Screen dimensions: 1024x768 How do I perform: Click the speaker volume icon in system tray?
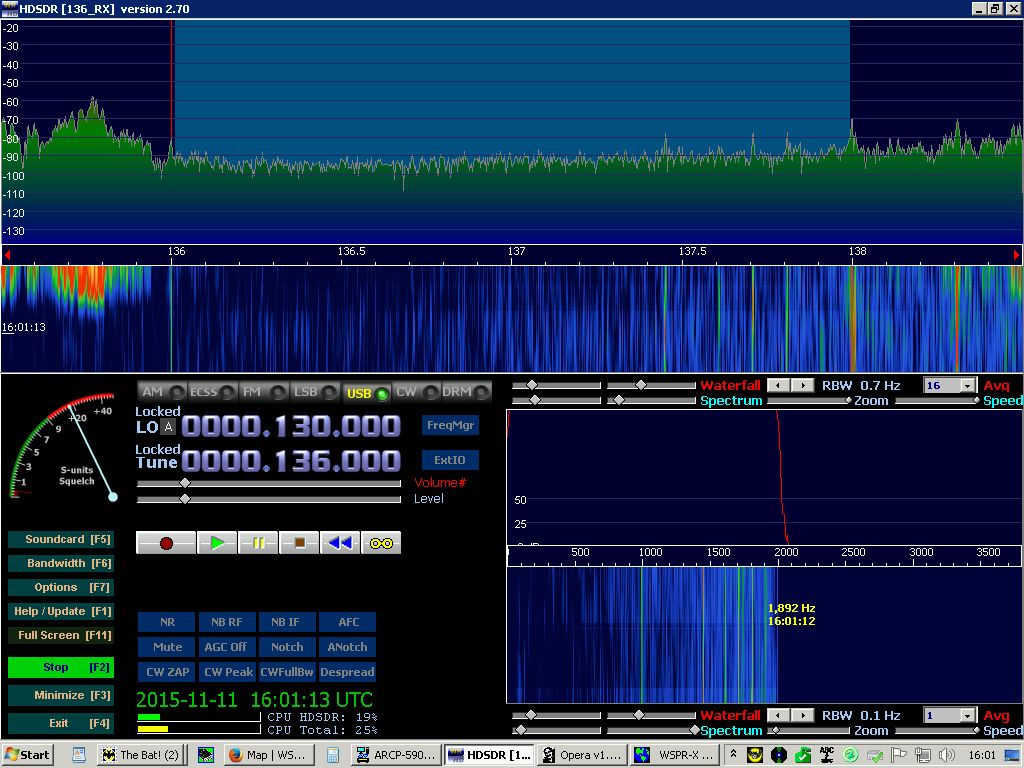[x=945, y=756]
